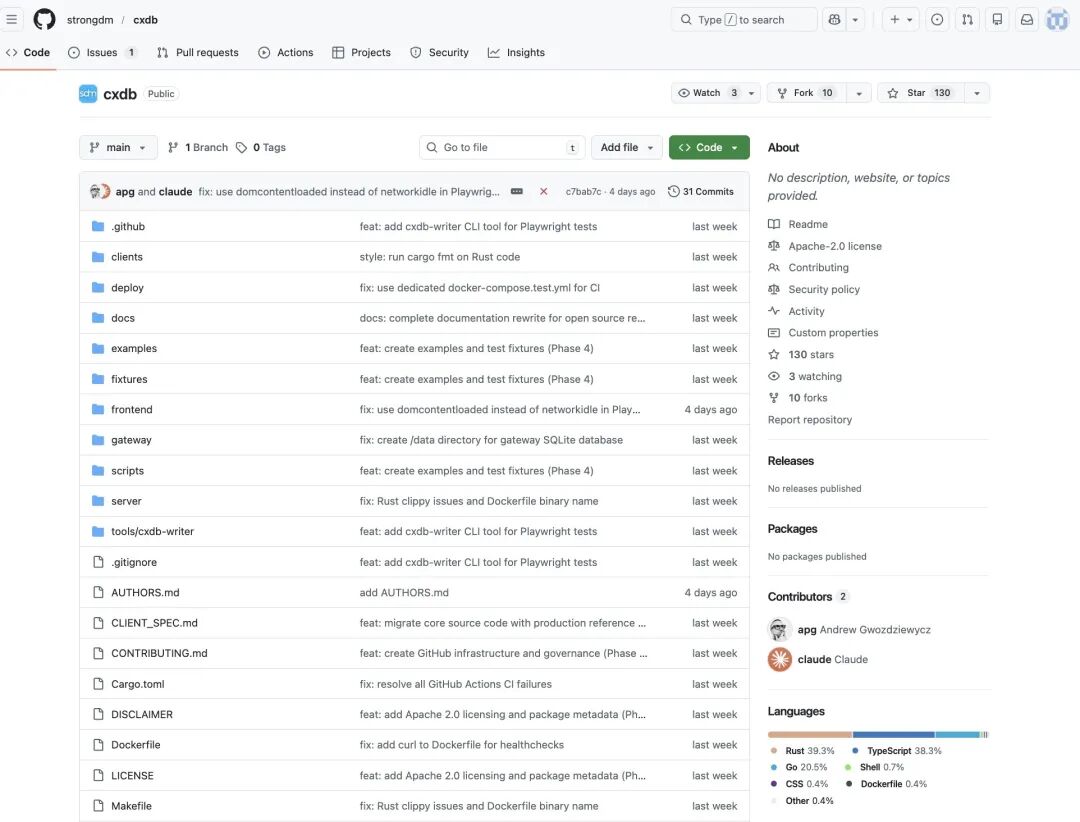
Task: Open the green Code download dropdown
Action: click(x=708, y=147)
